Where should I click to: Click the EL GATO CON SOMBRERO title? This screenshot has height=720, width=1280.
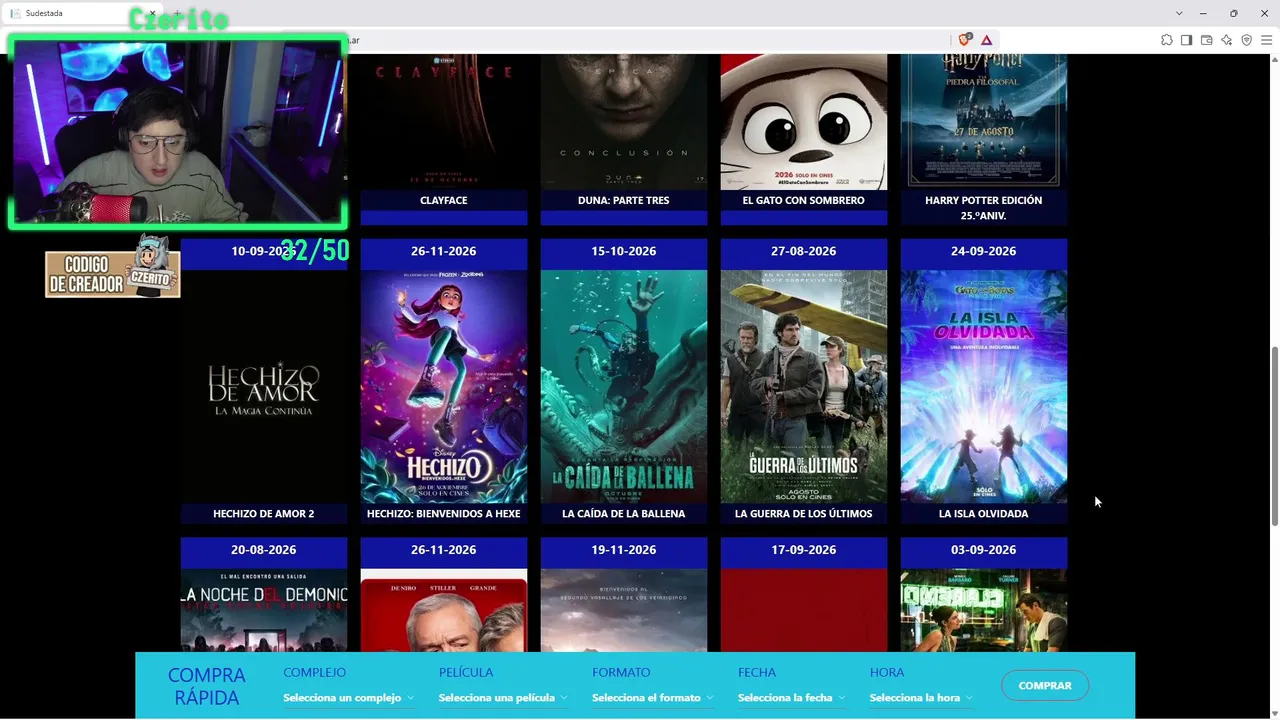(x=804, y=200)
